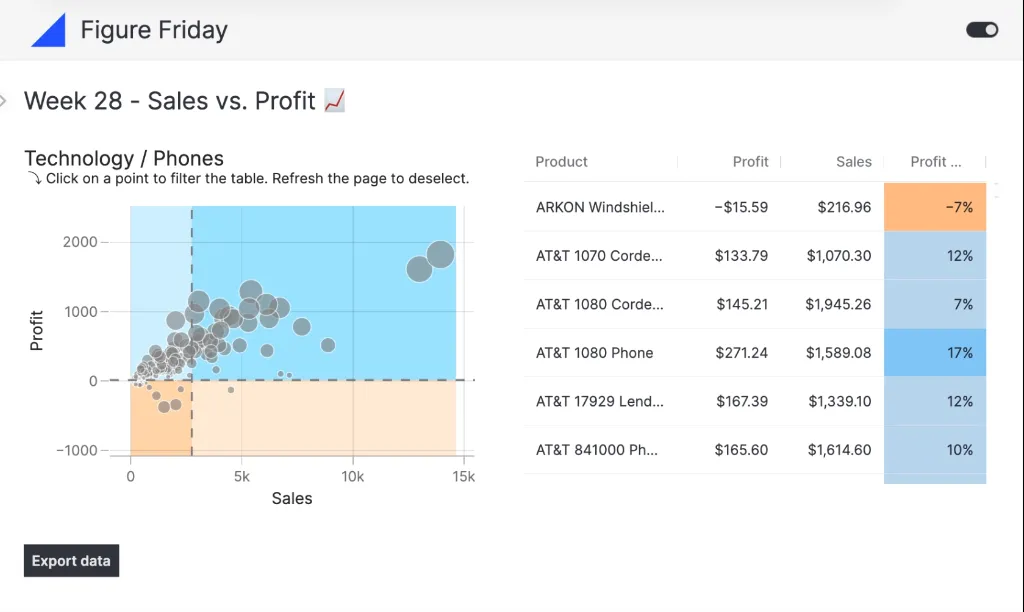Expand the collapsed left navigation chevron
This screenshot has height=612, width=1024.
point(5,100)
